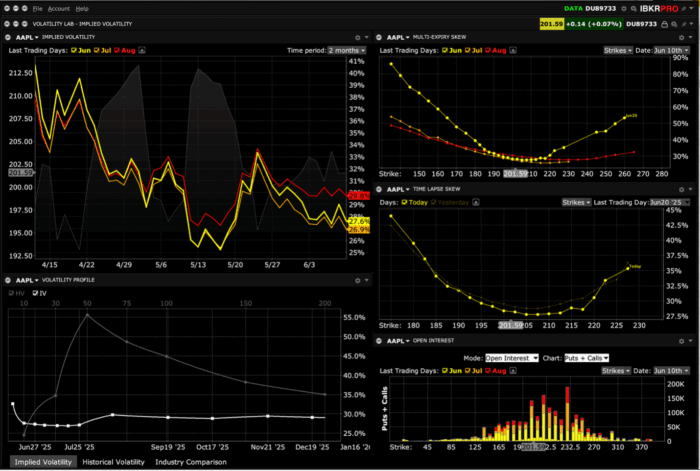Open Last Trading Day Jun20 '25 dropdown
This screenshot has width=700, height=471.
(x=669, y=203)
